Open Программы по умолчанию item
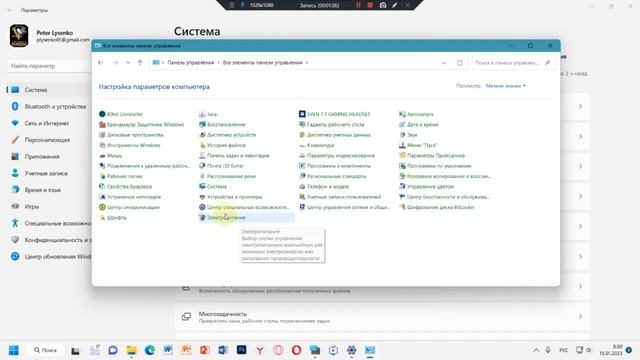Viewport: 640px width, 360px height. [435, 166]
